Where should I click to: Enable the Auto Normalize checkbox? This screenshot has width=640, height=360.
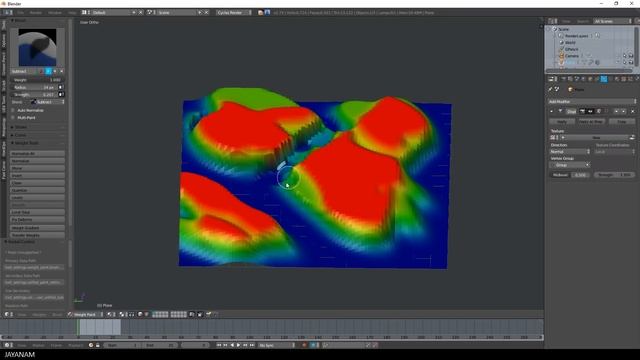pyautogui.click(x=13, y=110)
